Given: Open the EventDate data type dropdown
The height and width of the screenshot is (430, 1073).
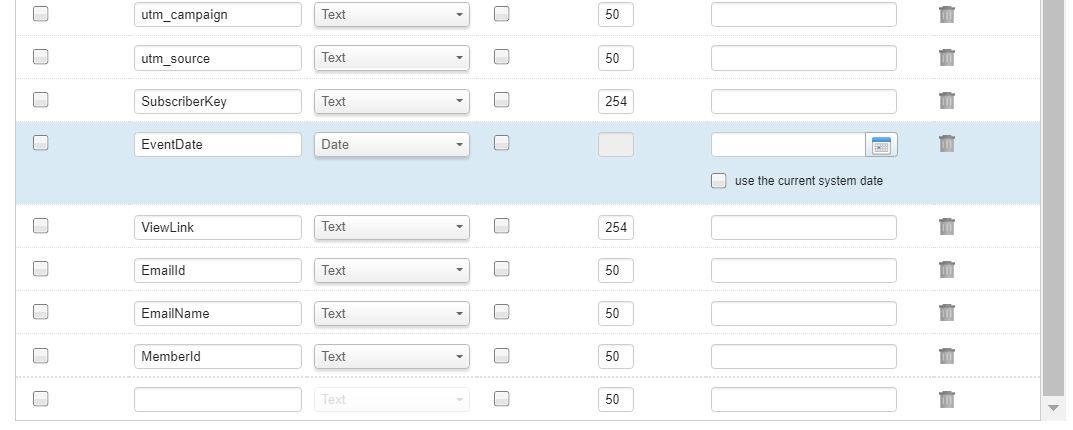Looking at the screenshot, I should [x=392, y=145].
